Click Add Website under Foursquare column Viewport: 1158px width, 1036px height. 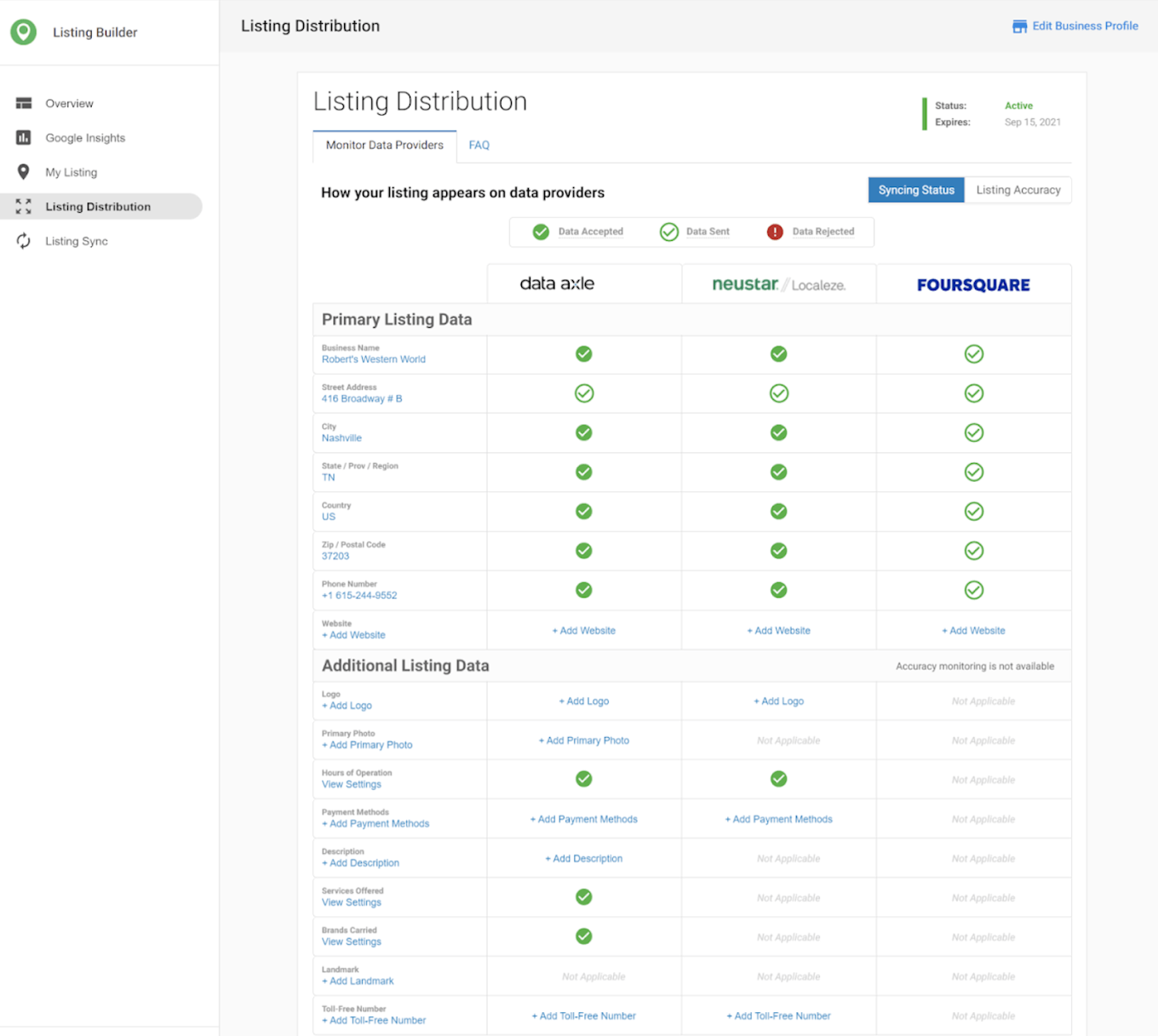pyautogui.click(x=974, y=631)
